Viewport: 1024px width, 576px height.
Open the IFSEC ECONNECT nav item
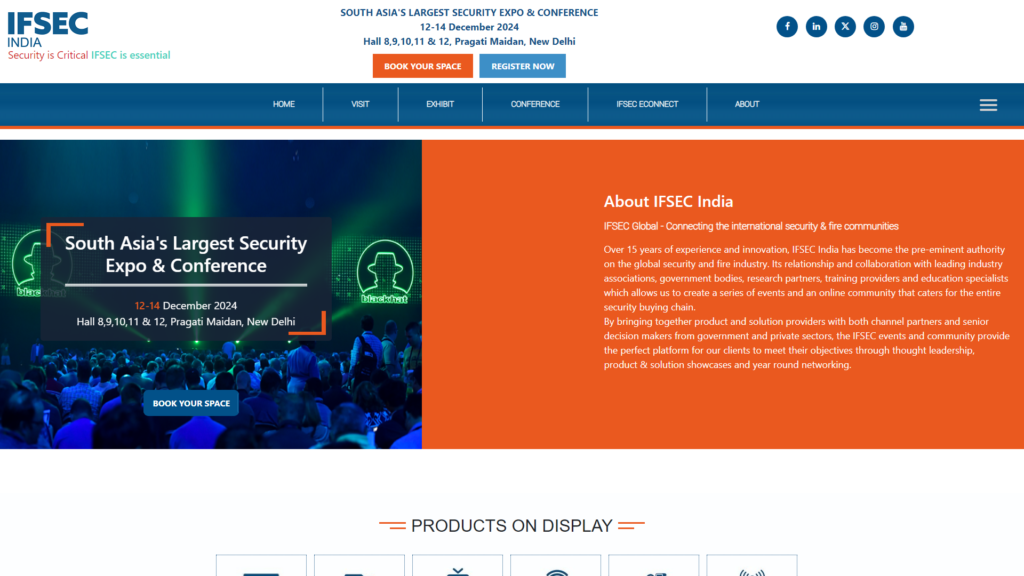click(647, 104)
